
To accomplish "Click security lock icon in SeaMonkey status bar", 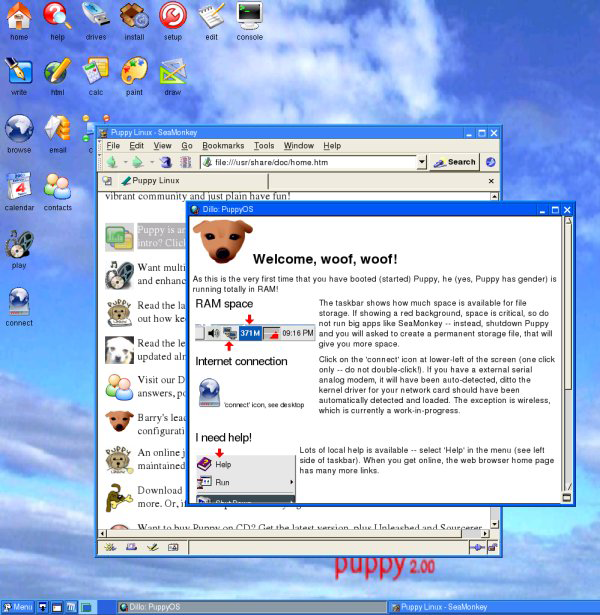I will point(493,548).
